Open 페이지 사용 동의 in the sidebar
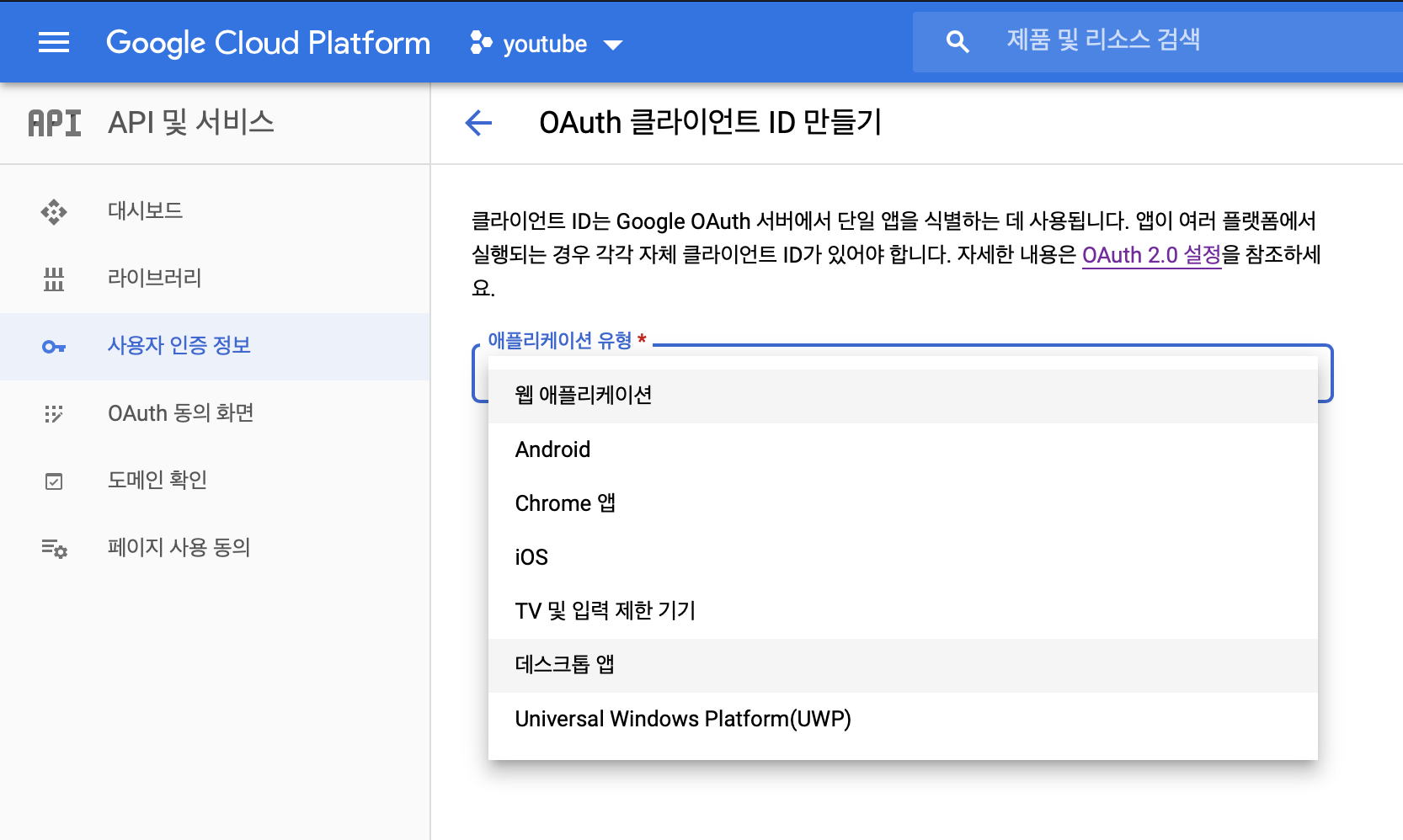The height and width of the screenshot is (840, 1403). (215, 548)
